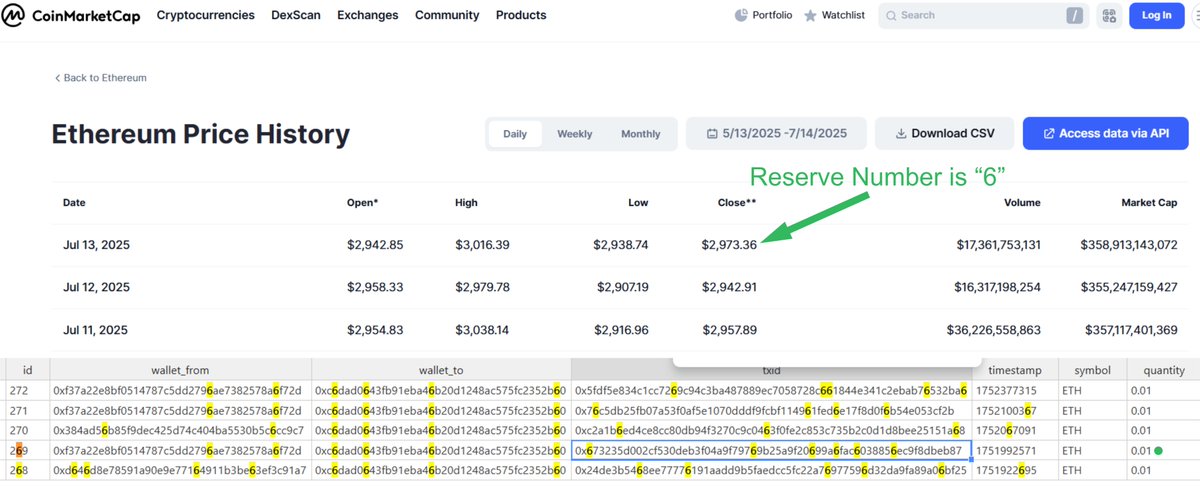Screen dimensions: 1200x487
Task: Click the Access data via API button
Action: [x=1106, y=133]
